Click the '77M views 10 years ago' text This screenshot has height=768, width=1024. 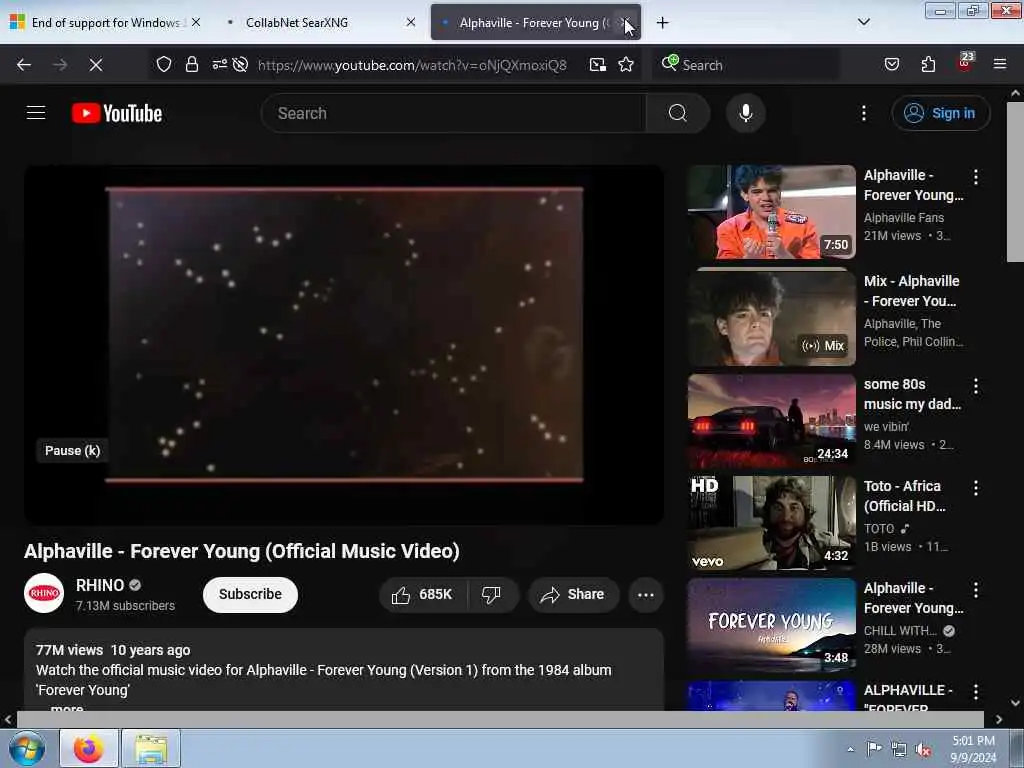(113, 650)
